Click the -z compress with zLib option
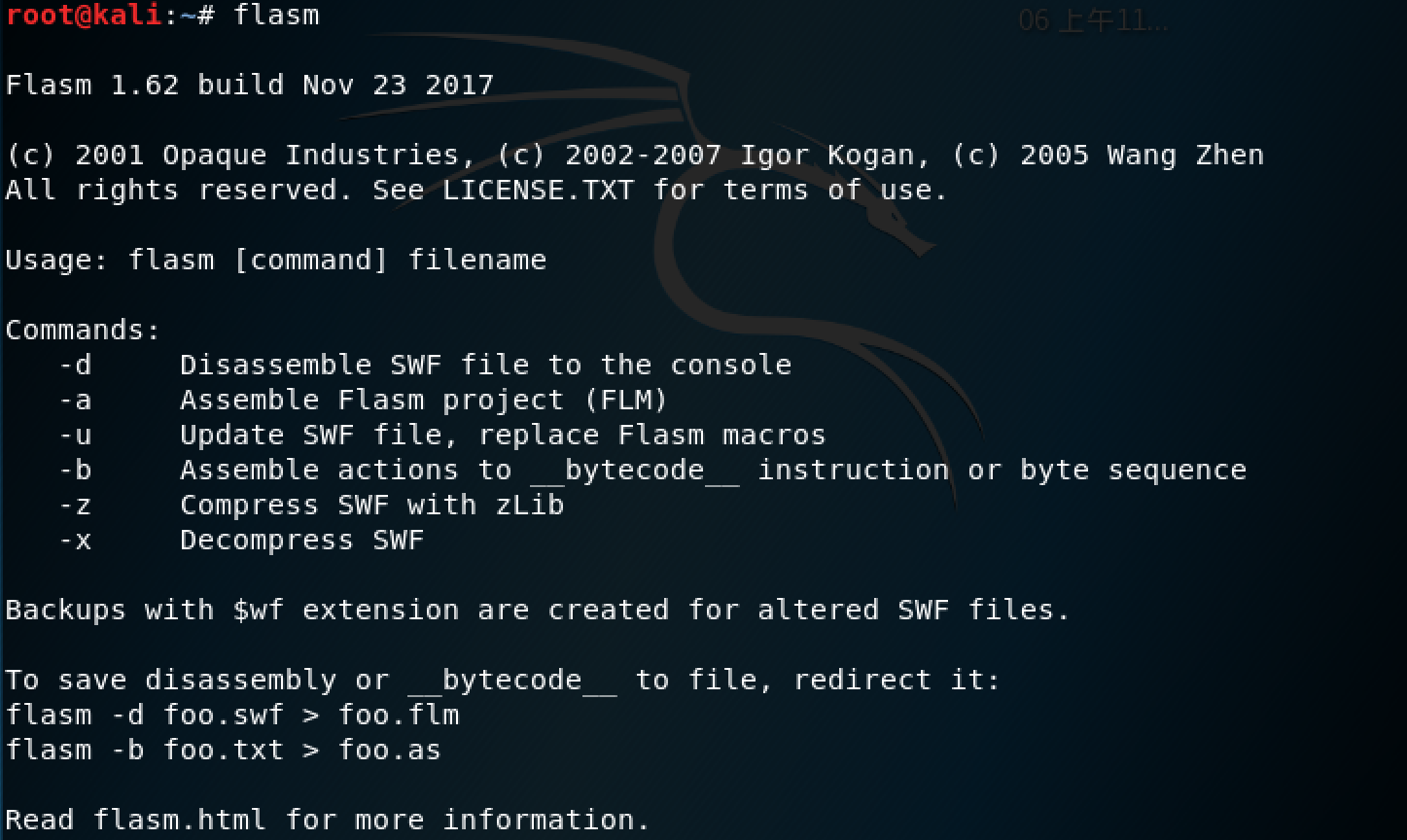The height and width of the screenshot is (840, 1407). (76, 506)
